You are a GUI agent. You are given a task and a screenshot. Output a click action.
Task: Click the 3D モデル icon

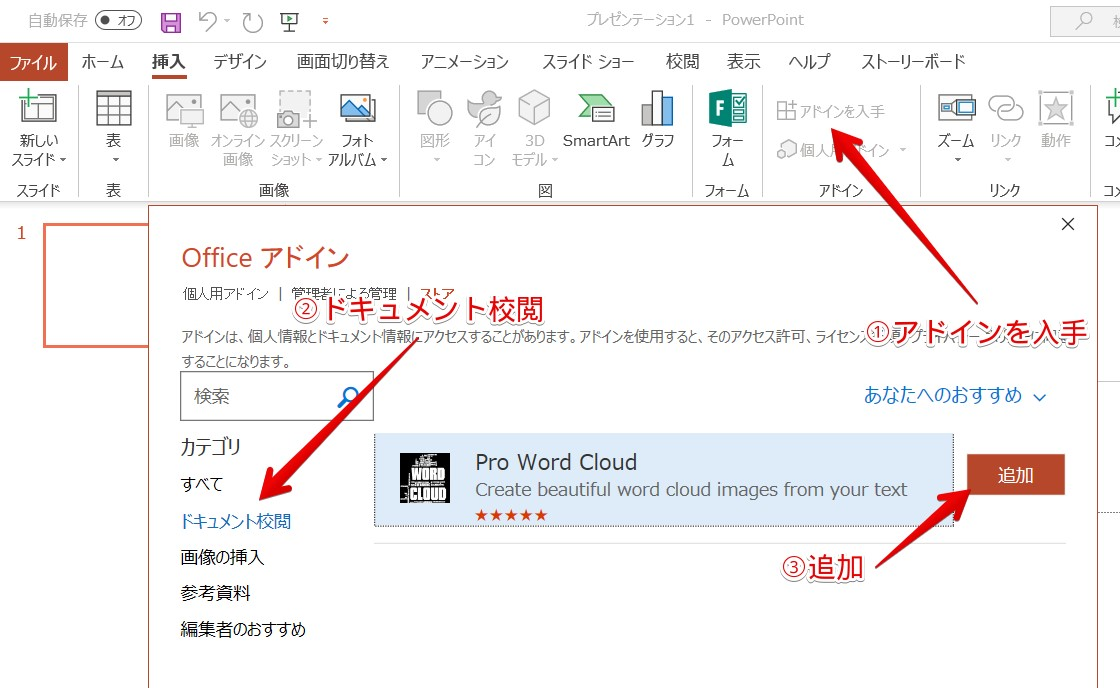pos(534,109)
